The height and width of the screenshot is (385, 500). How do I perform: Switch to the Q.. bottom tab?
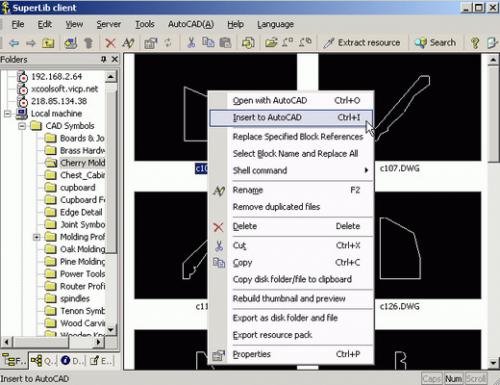pos(43,361)
